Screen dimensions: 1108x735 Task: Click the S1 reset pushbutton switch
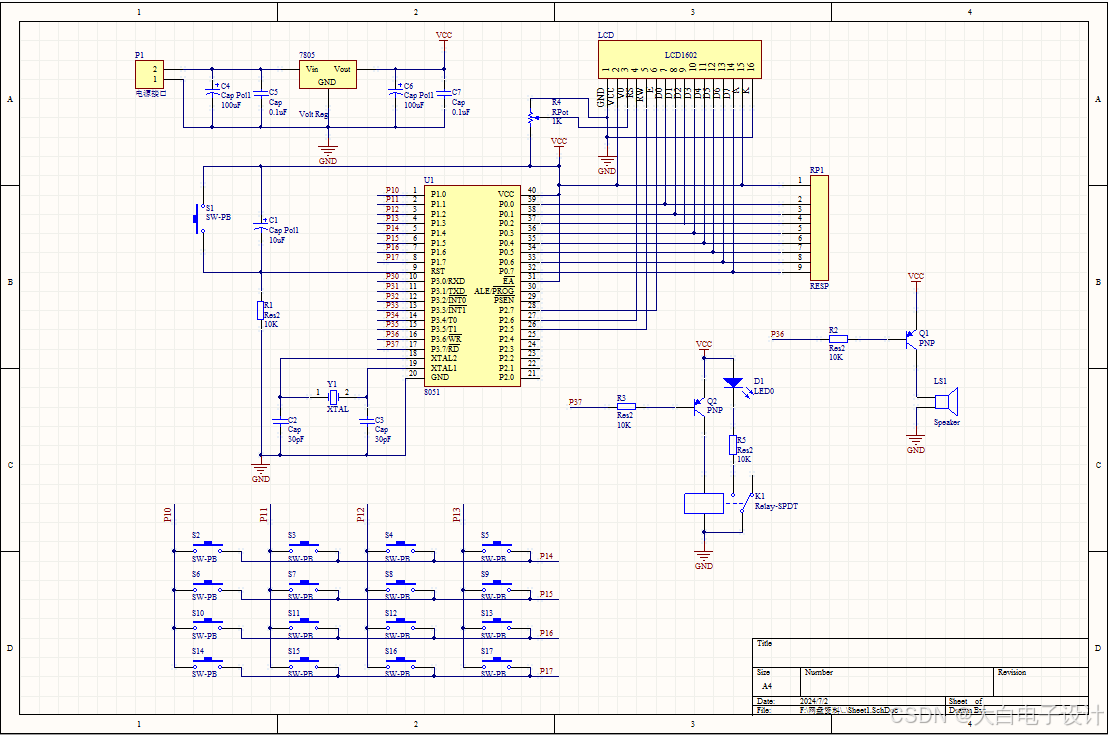199,218
